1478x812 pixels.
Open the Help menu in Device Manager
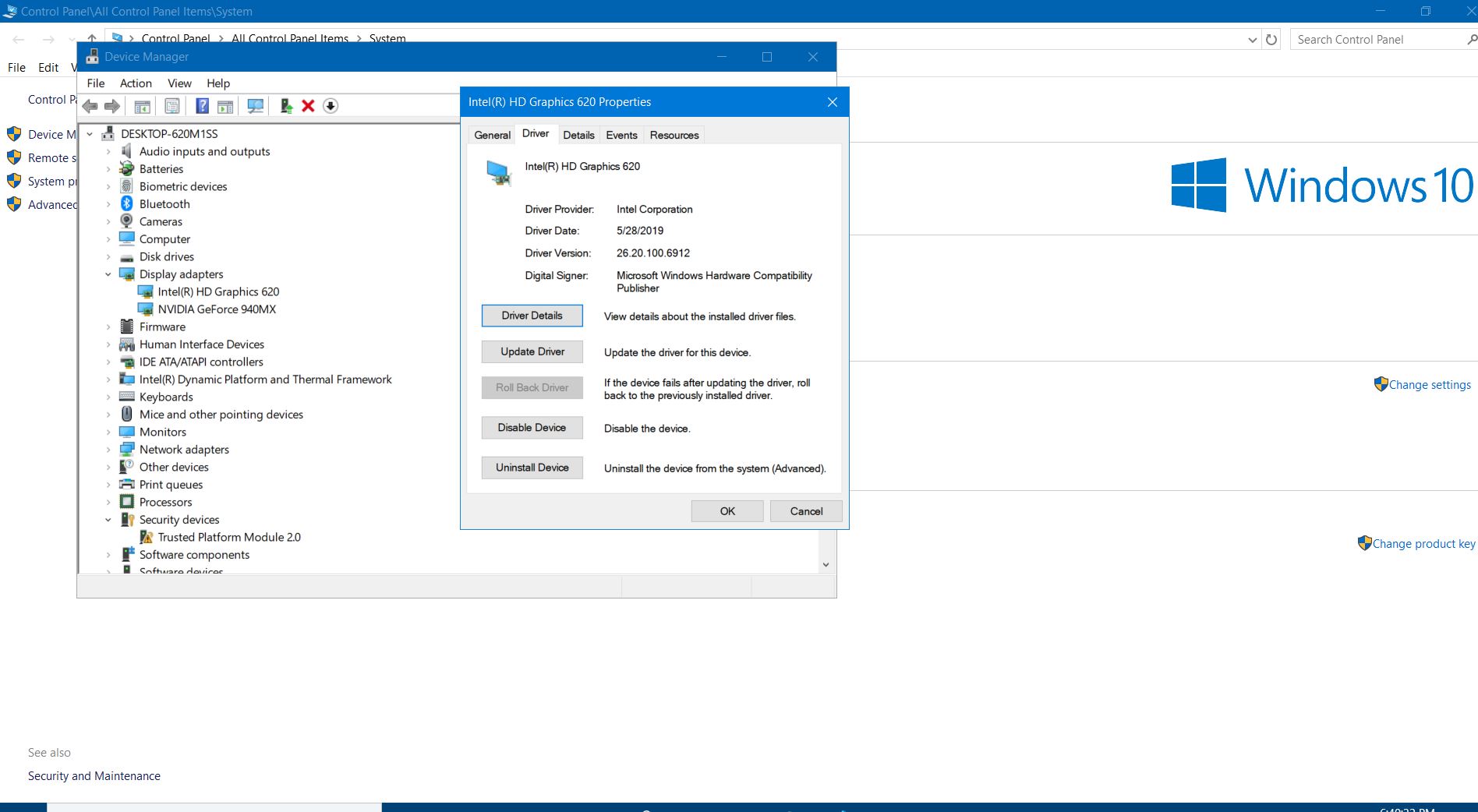[218, 83]
